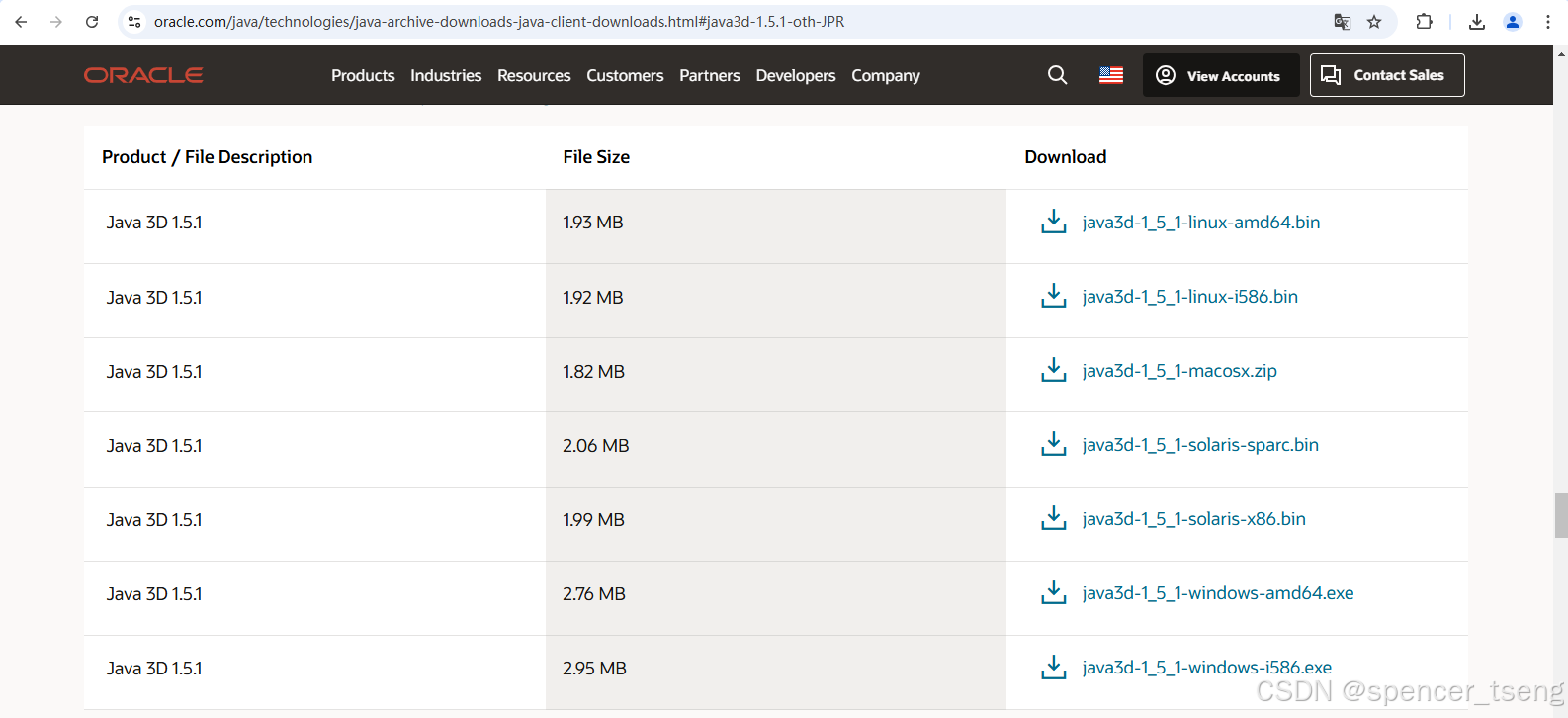This screenshot has width=1568, height=718.
Task: Open the Products menu
Action: coord(363,75)
